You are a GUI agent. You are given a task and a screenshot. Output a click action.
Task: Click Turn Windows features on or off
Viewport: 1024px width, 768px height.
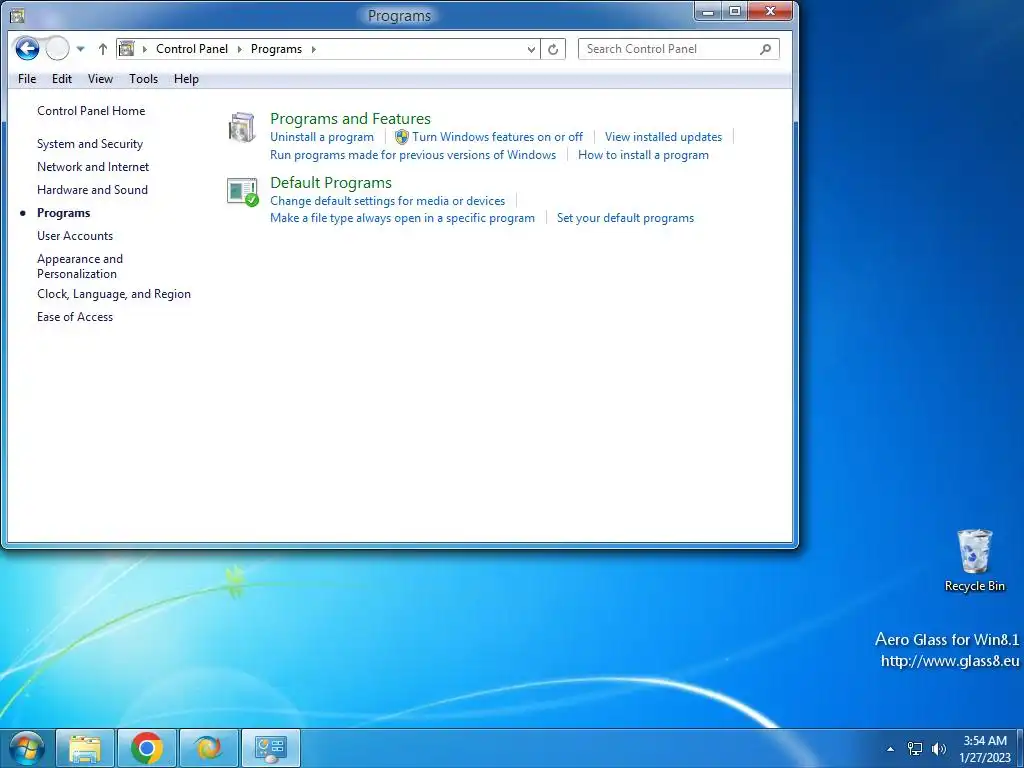click(x=497, y=137)
